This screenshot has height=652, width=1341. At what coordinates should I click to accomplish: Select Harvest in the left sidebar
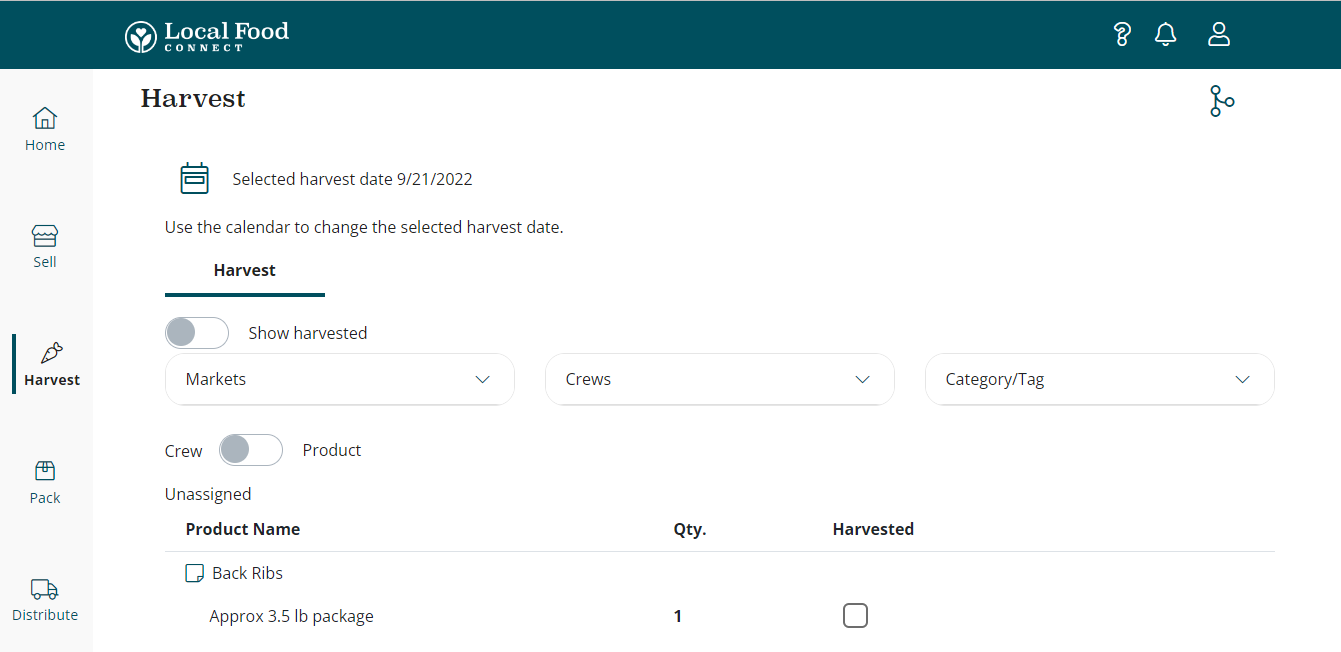click(52, 365)
